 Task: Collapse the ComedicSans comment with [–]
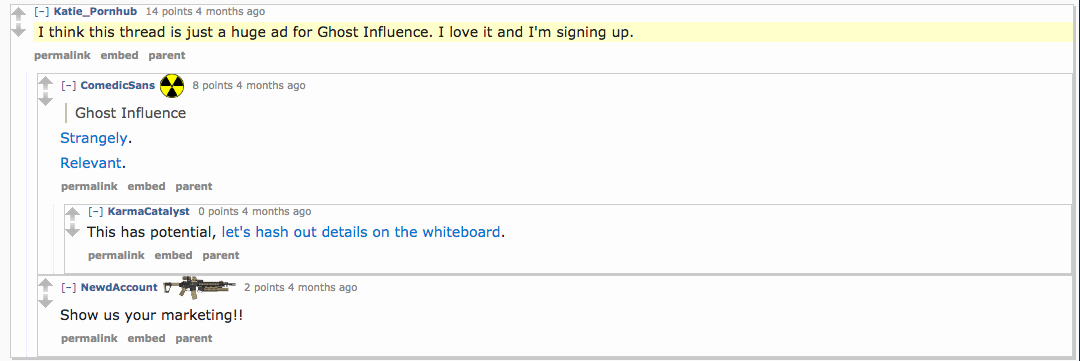(68, 85)
